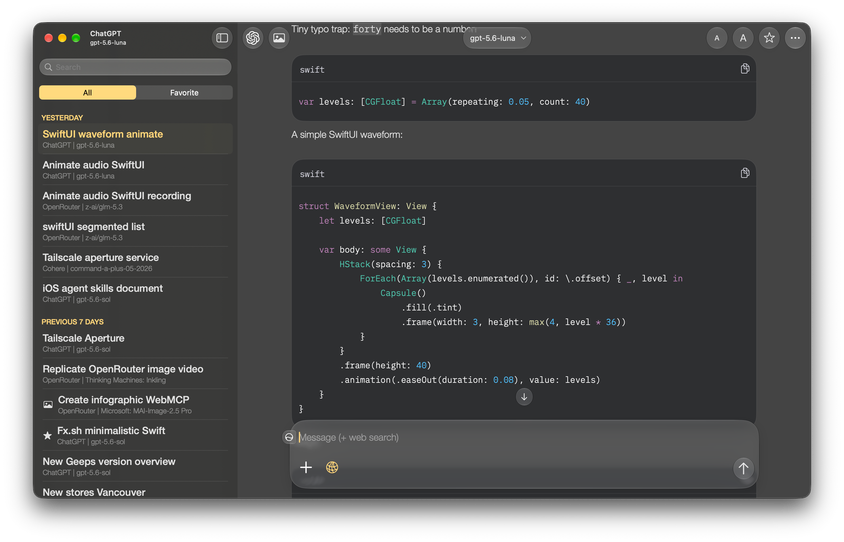Click the struct WaveformView: View code line
The width and height of the screenshot is (844, 542).
(368, 206)
